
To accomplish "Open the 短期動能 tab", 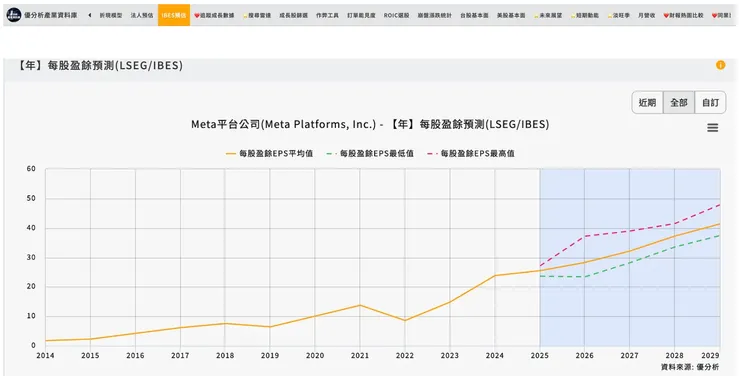I will click(585, 16).
